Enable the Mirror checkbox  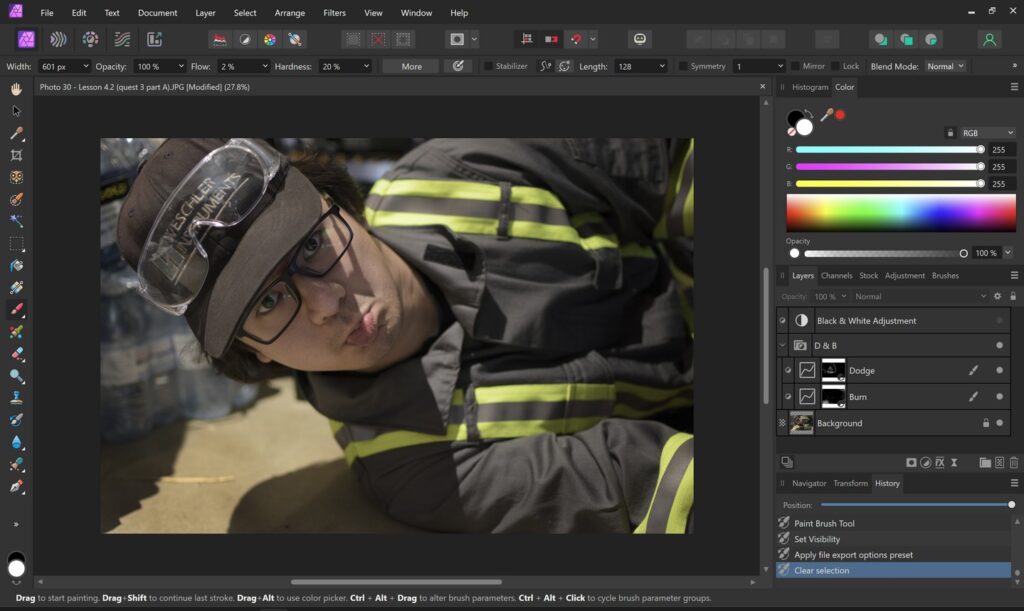[x=795, y=66]
